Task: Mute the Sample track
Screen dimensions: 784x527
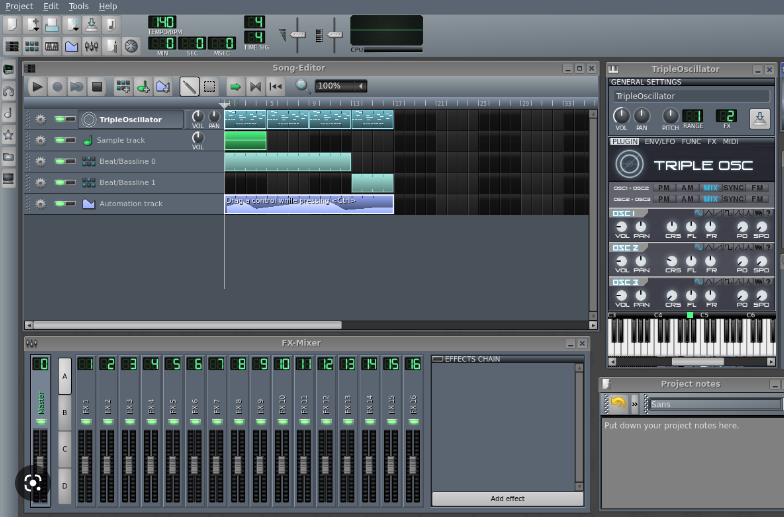Action: [61, 140]
